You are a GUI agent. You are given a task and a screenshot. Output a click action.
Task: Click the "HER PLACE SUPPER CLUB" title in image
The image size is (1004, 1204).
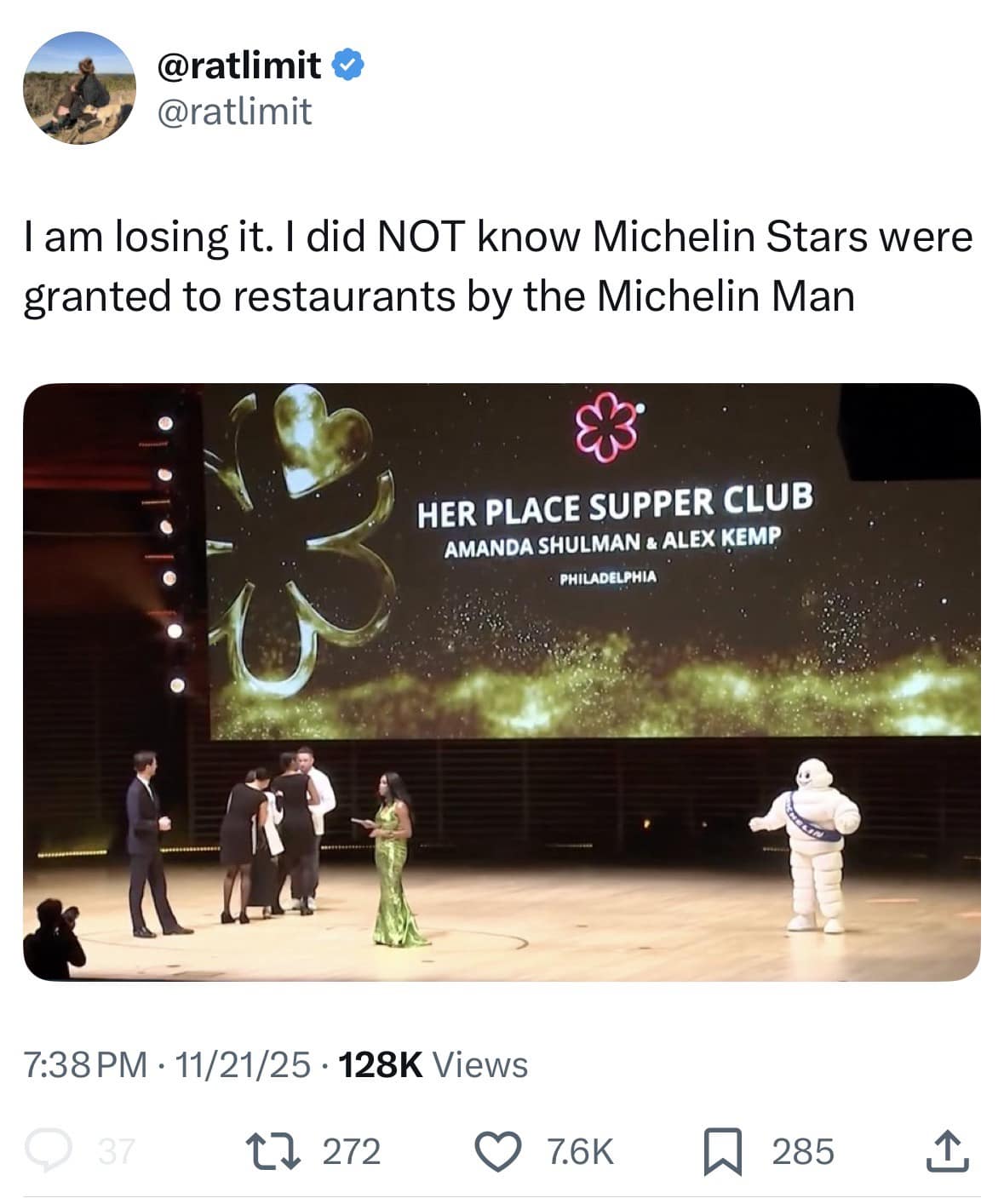coord(614,505)
